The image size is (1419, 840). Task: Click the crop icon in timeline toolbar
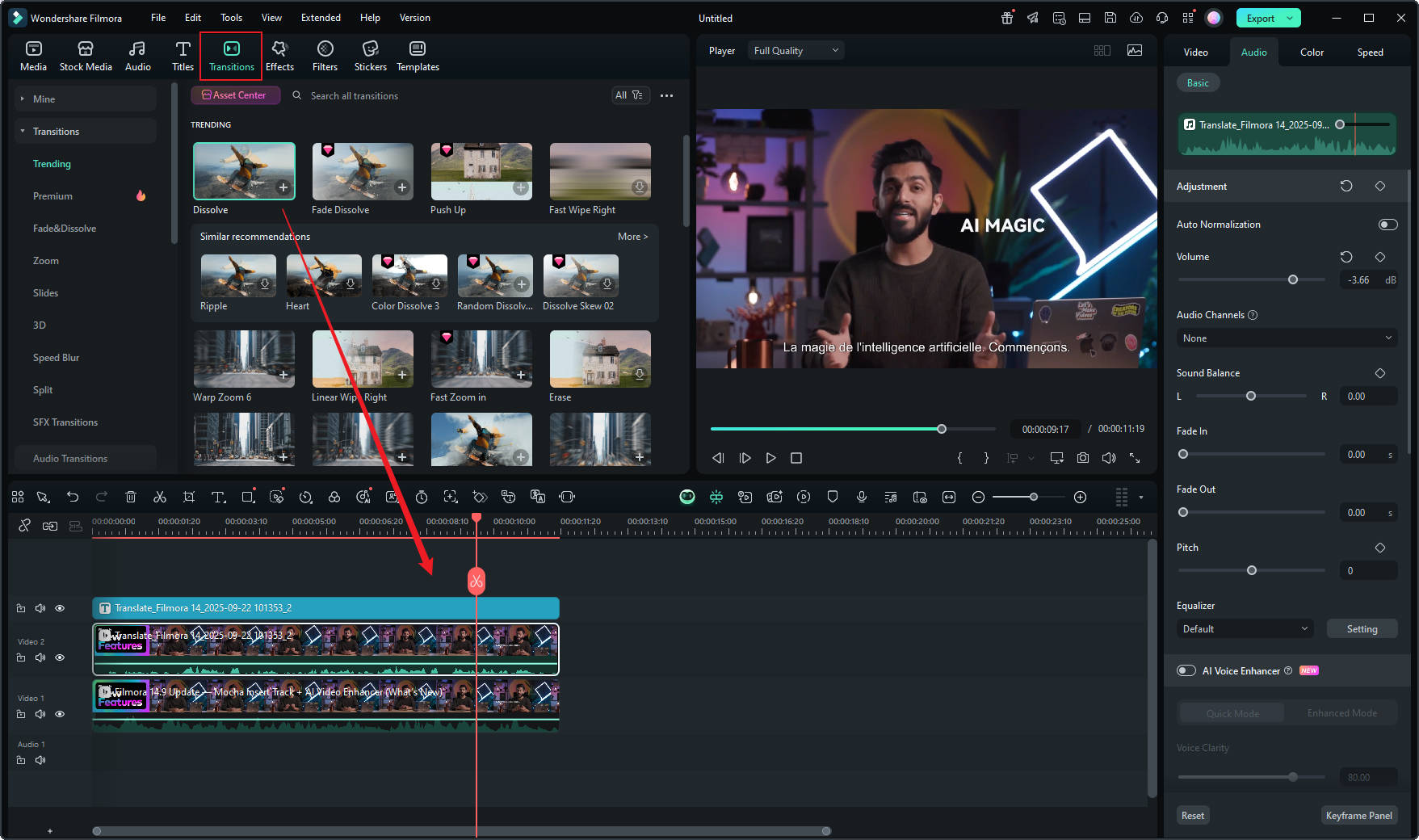tap(189, 497)
